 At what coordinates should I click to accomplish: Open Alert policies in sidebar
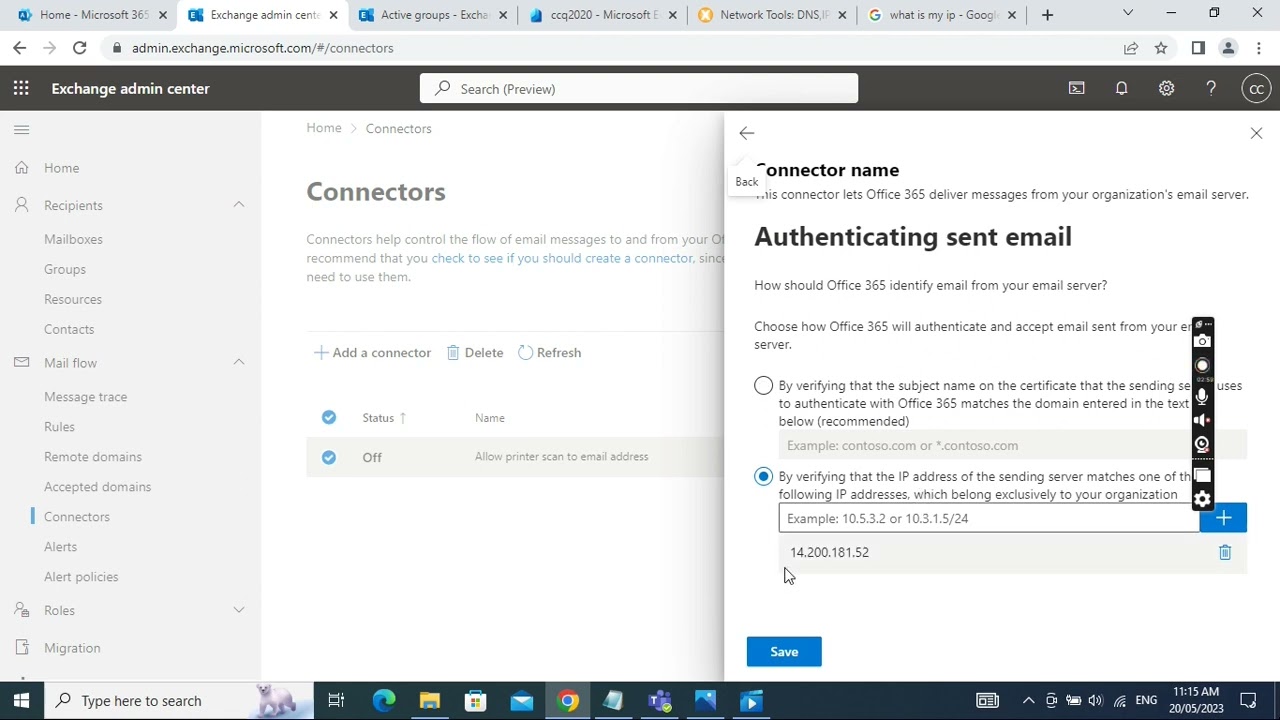81,577
